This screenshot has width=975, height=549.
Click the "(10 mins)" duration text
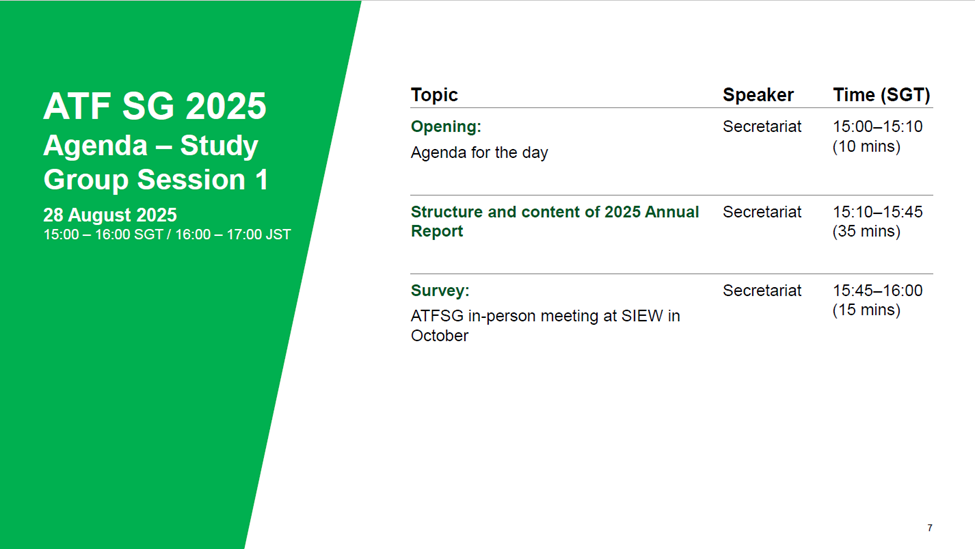866,147
